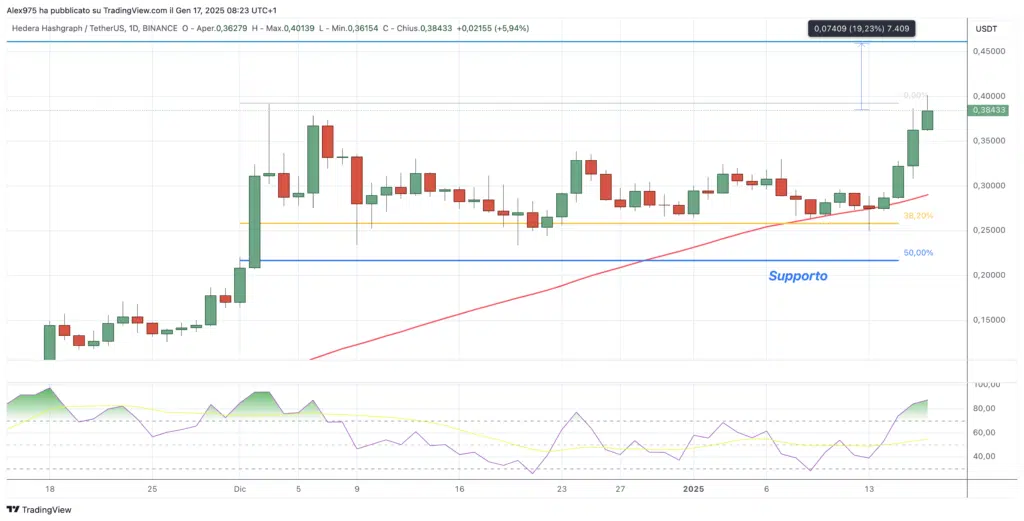Screen dimensions: 1024x521
Task: Select the blue 50,00% Fibonacci level label
Action: [917, 254]
